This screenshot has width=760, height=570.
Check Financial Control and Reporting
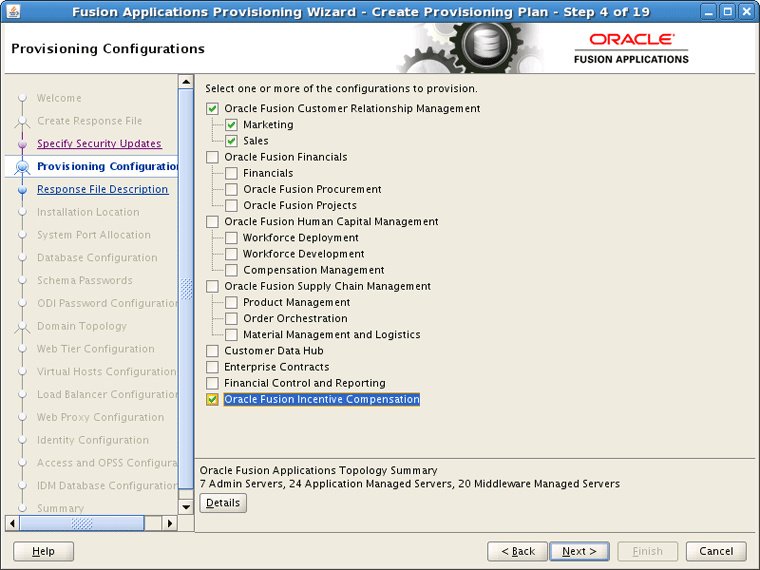pos(212,383)
